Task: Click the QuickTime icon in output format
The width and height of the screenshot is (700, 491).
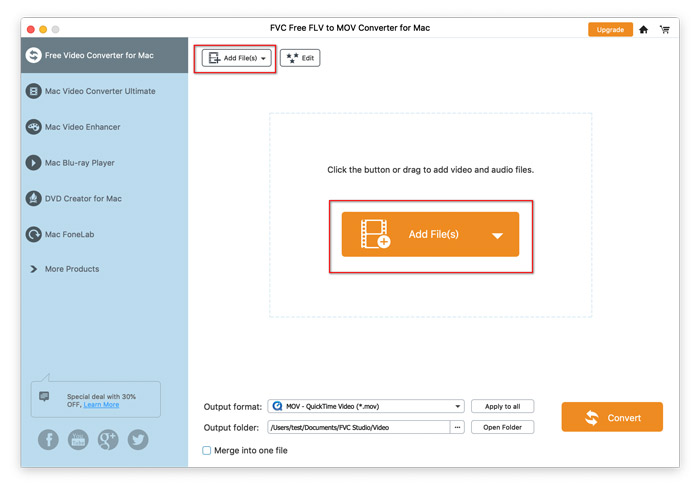Action: point(277,406)
